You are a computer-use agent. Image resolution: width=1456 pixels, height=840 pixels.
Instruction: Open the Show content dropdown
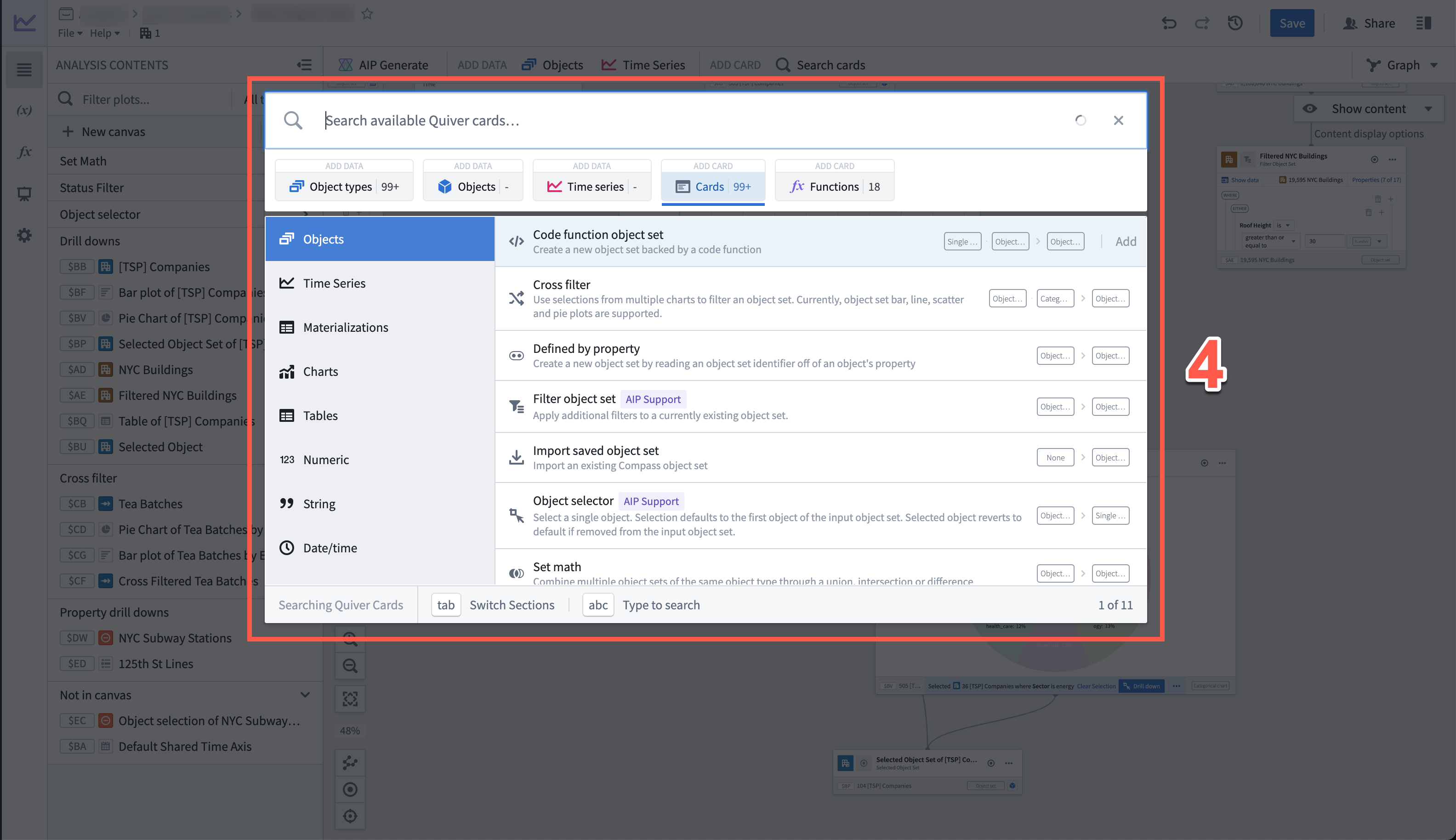[1368, 109]
